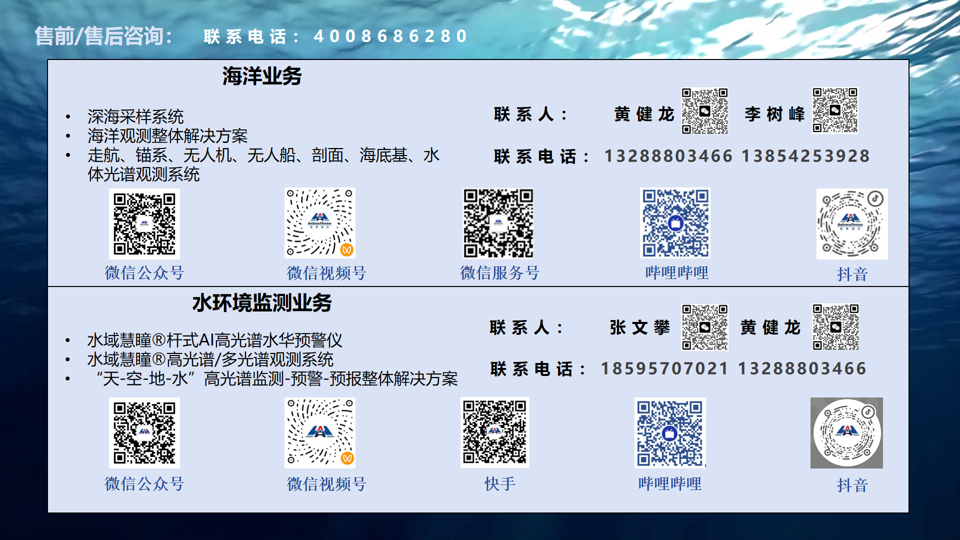The height and width of the screenshot is (540, 960).
Task: Select the 海洋业务 heading
Action: coord(262,77)
